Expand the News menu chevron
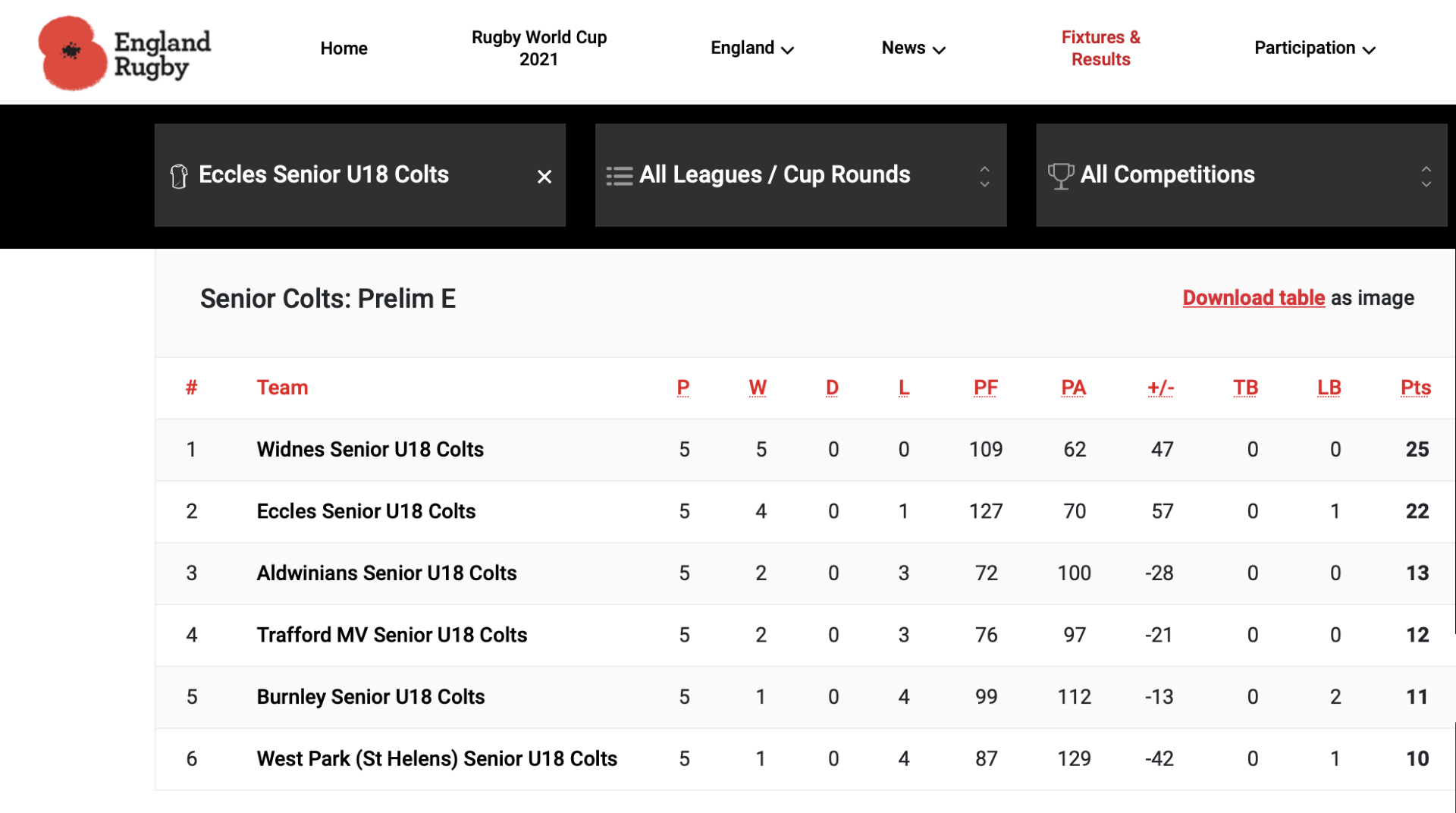 pyautogui.click(x=939, y=50)
